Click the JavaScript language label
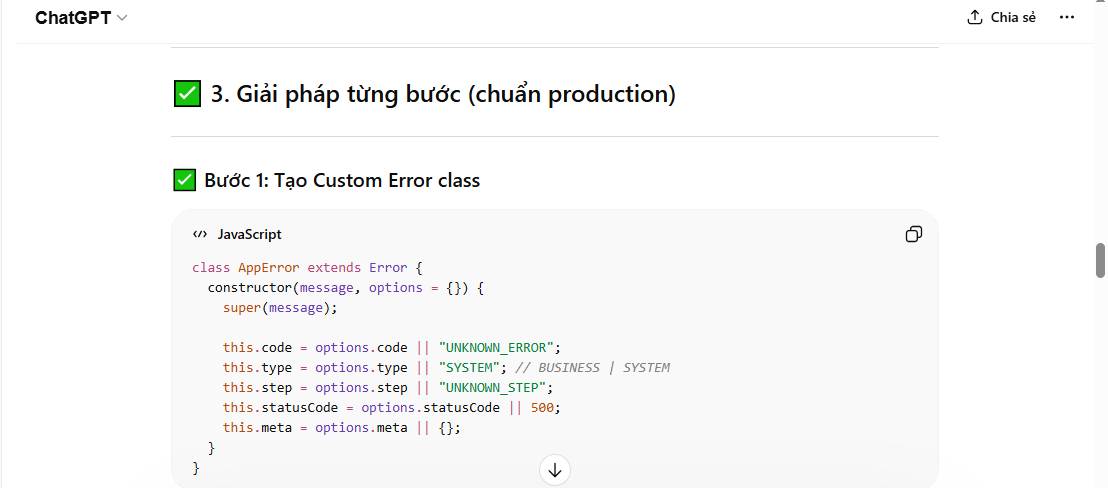 (x=249, y=234)
